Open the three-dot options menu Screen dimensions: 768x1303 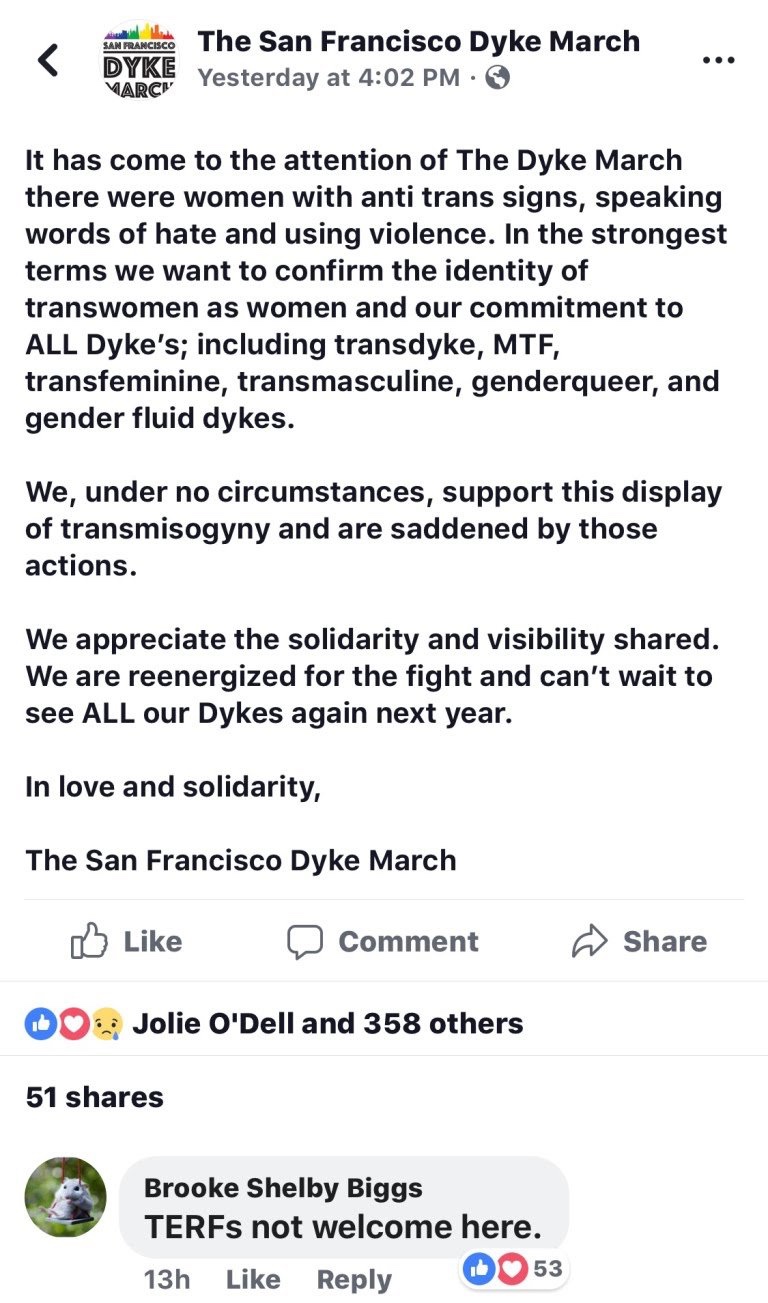tap(719, 58)
